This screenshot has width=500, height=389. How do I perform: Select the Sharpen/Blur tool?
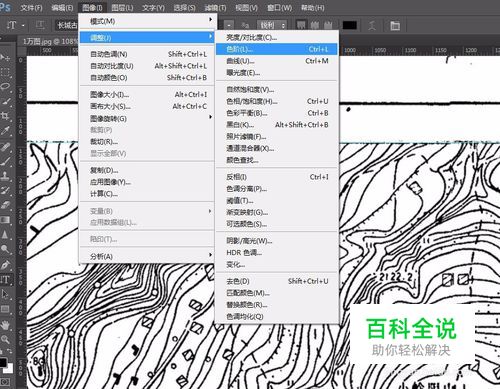point(5,234)
